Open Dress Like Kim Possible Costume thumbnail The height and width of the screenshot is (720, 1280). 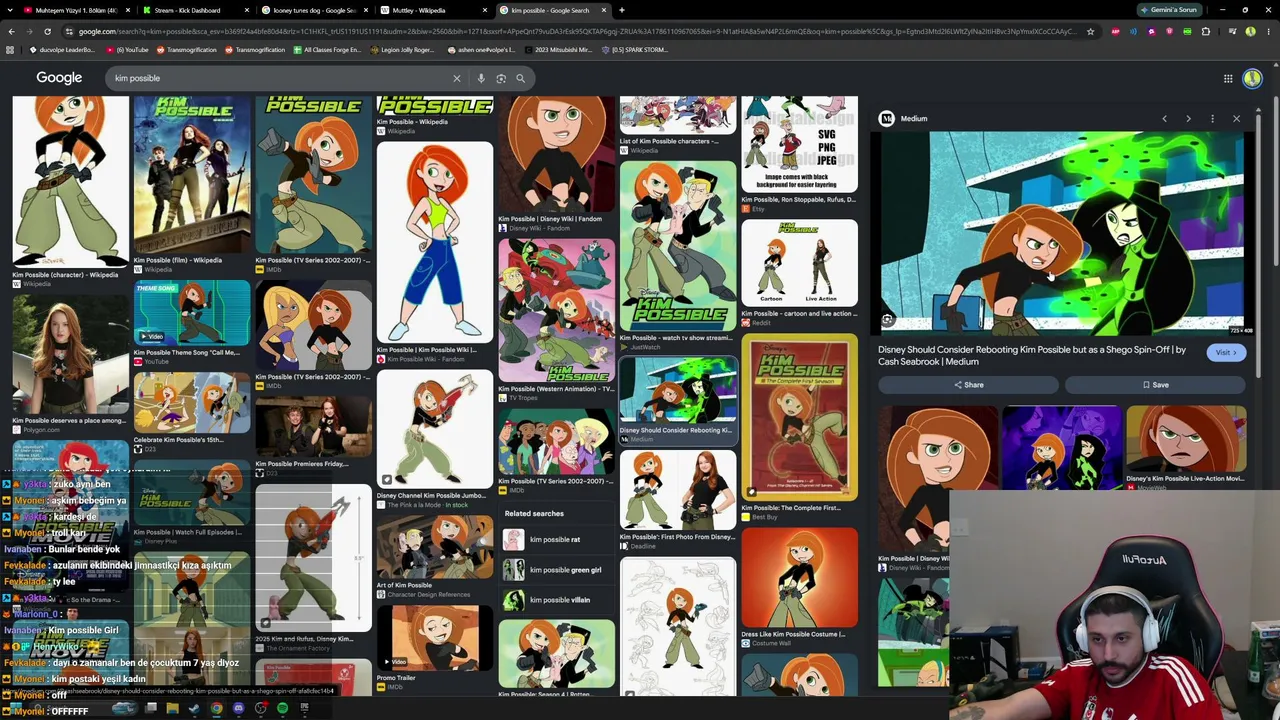click(799, 578)
